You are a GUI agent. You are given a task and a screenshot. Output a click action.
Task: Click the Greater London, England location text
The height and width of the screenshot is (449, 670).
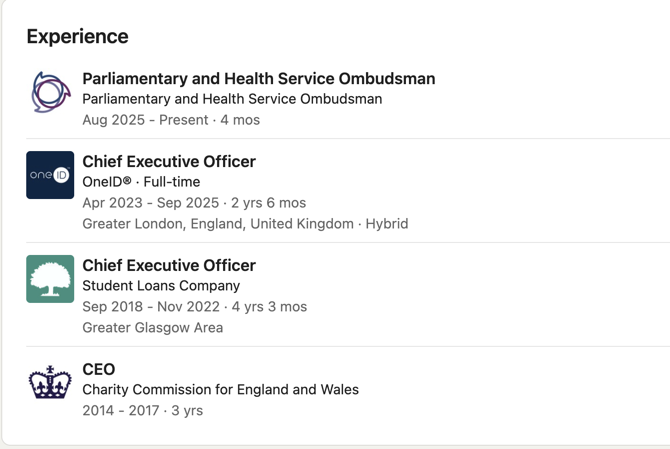(x=218, y=224)
